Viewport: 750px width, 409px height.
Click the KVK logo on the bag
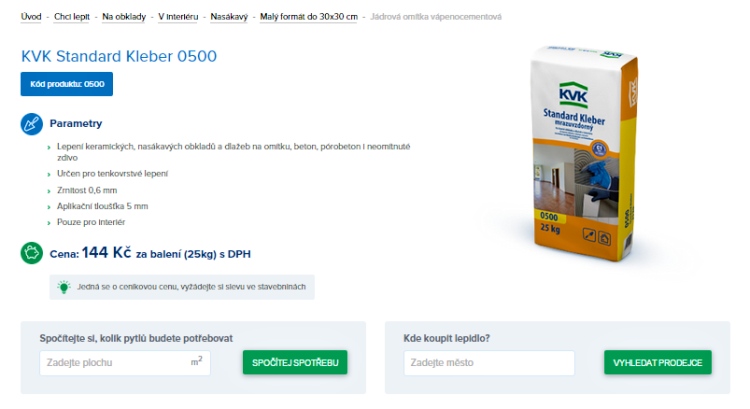574,95
